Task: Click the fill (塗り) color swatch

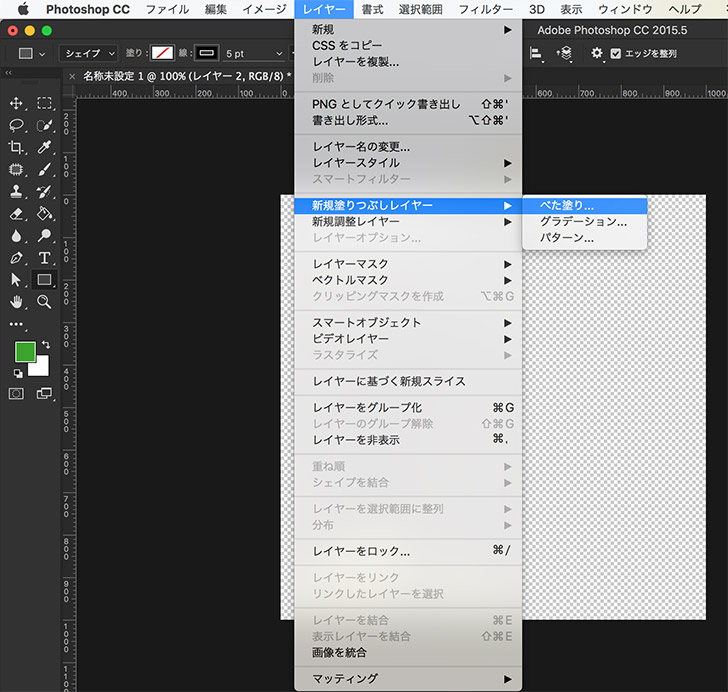Action: pyautogui.click(x=162, y=53)
